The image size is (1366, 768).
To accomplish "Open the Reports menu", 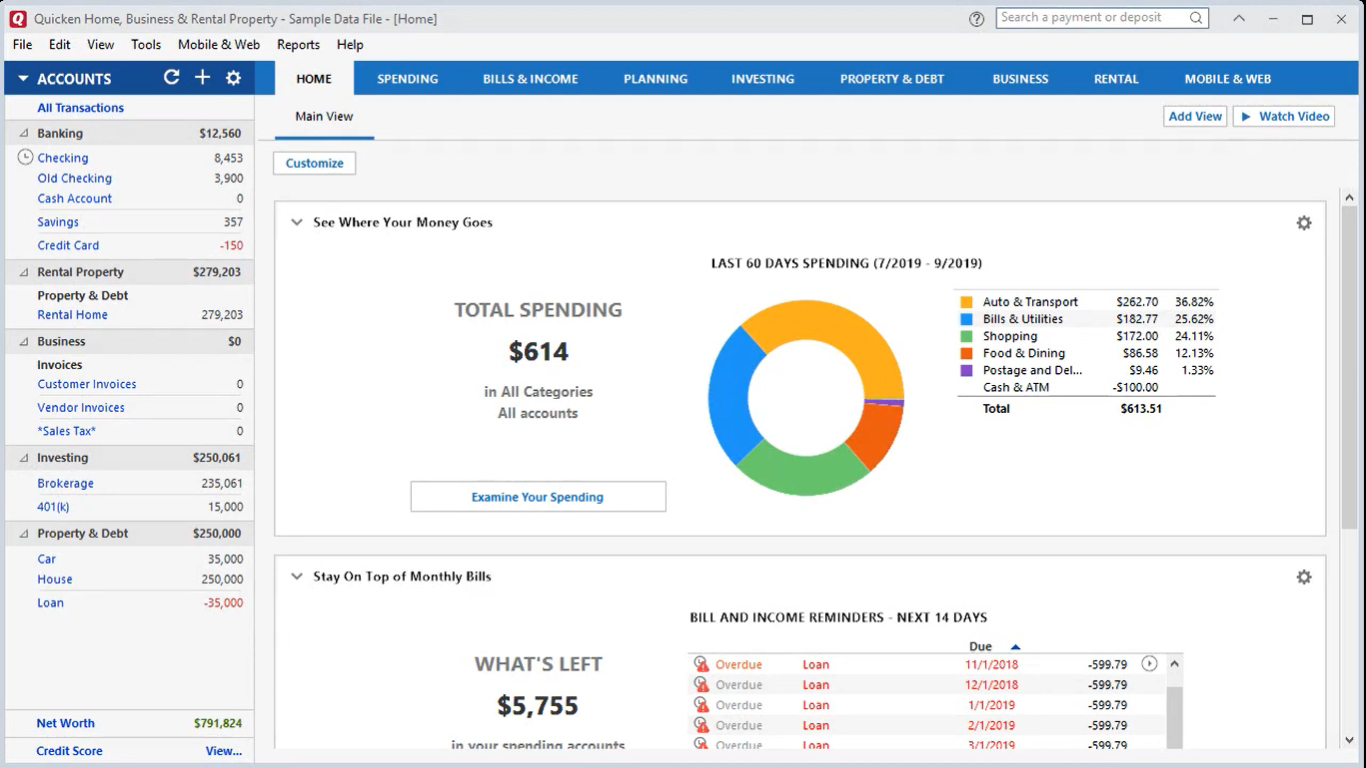I will click(298, 45).
